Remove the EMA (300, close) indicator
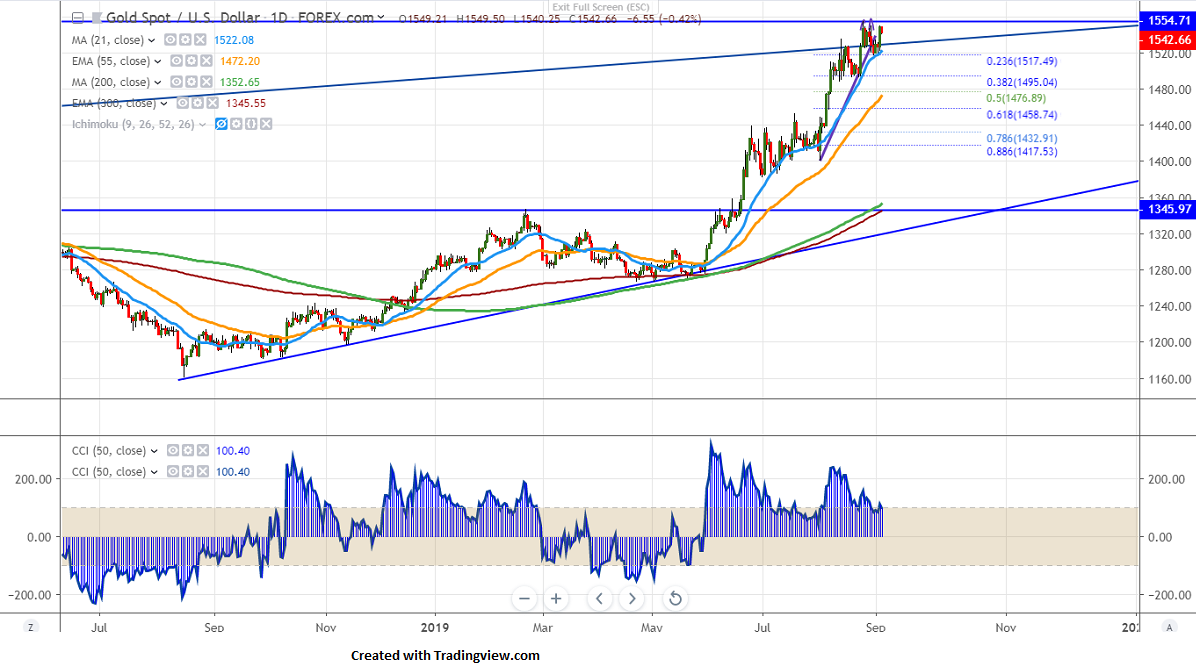This screenshot has height=663, width=1196. 212,103
